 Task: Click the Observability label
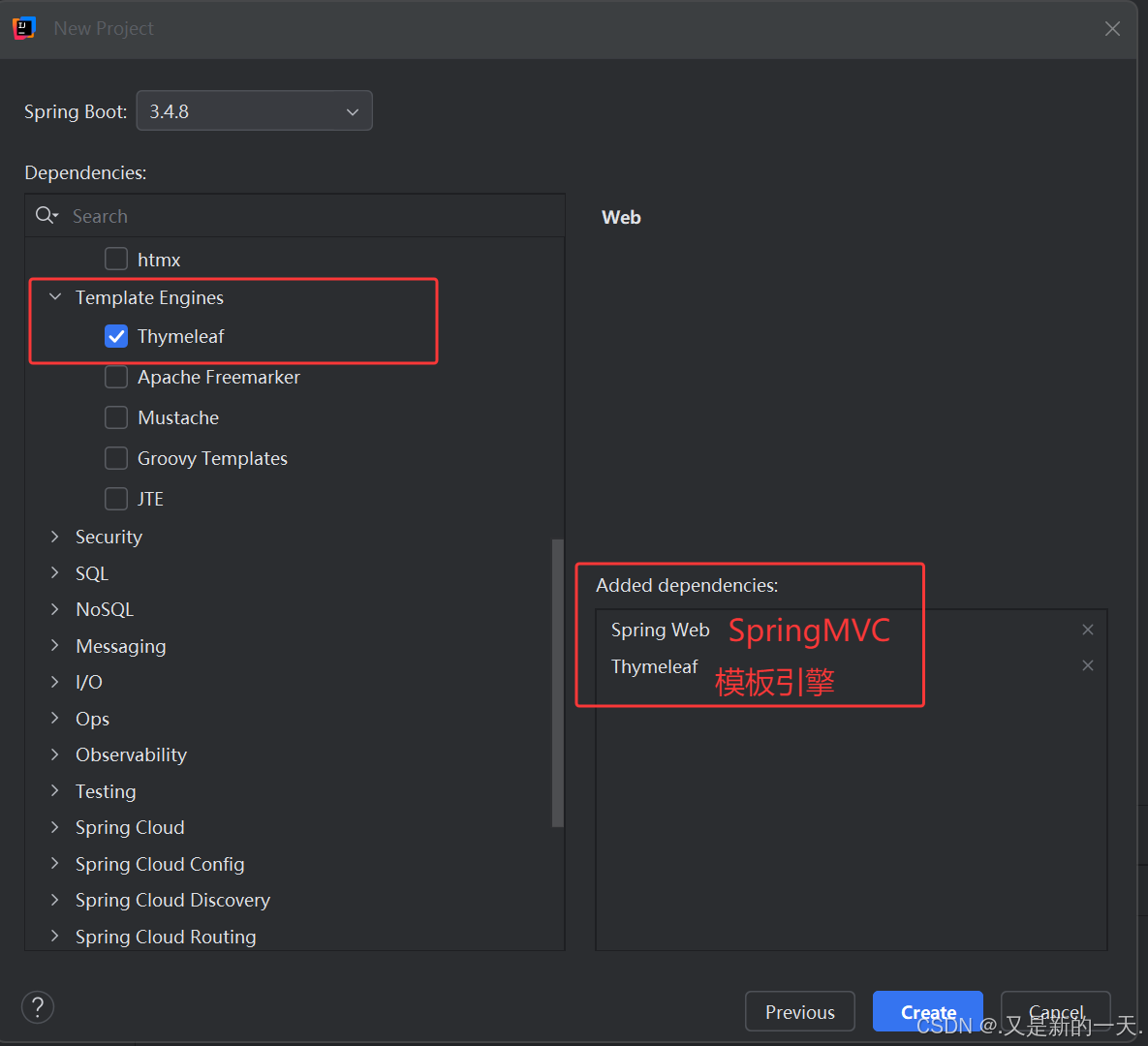131,754
